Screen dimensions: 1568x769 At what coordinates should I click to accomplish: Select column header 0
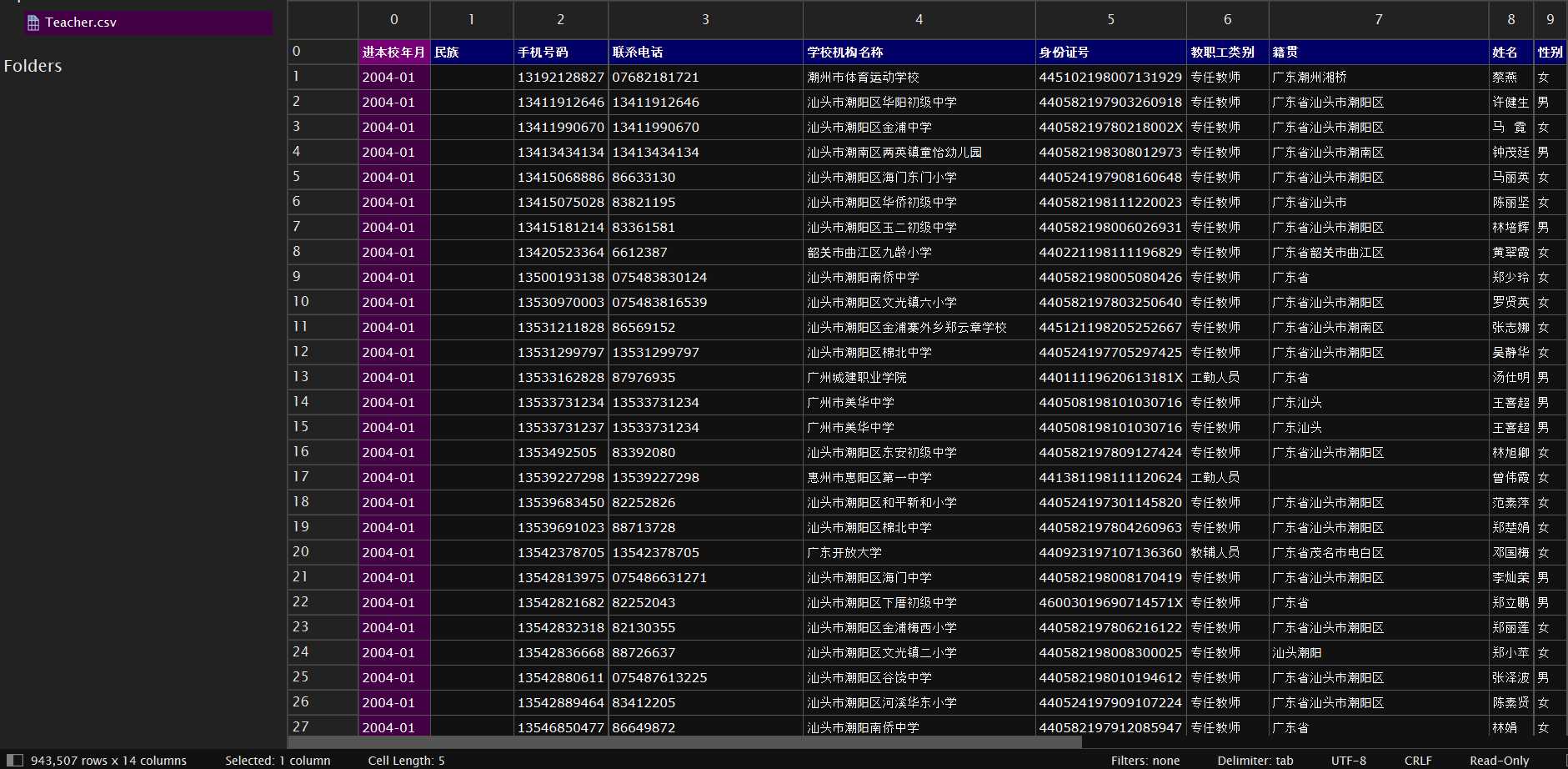click(x=394, y=19)
